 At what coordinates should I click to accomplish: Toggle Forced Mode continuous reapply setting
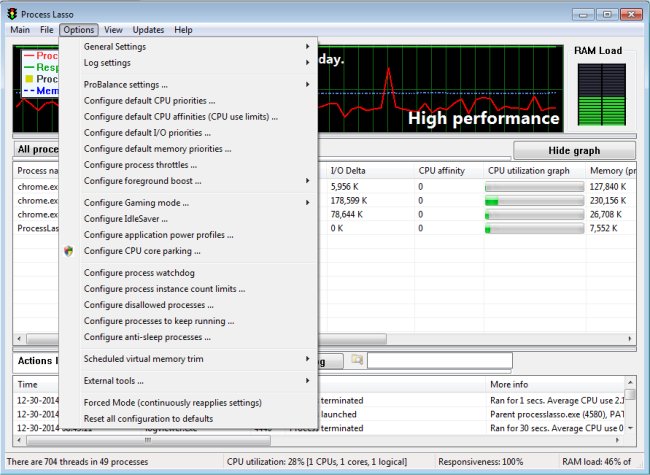coord(172,402)
